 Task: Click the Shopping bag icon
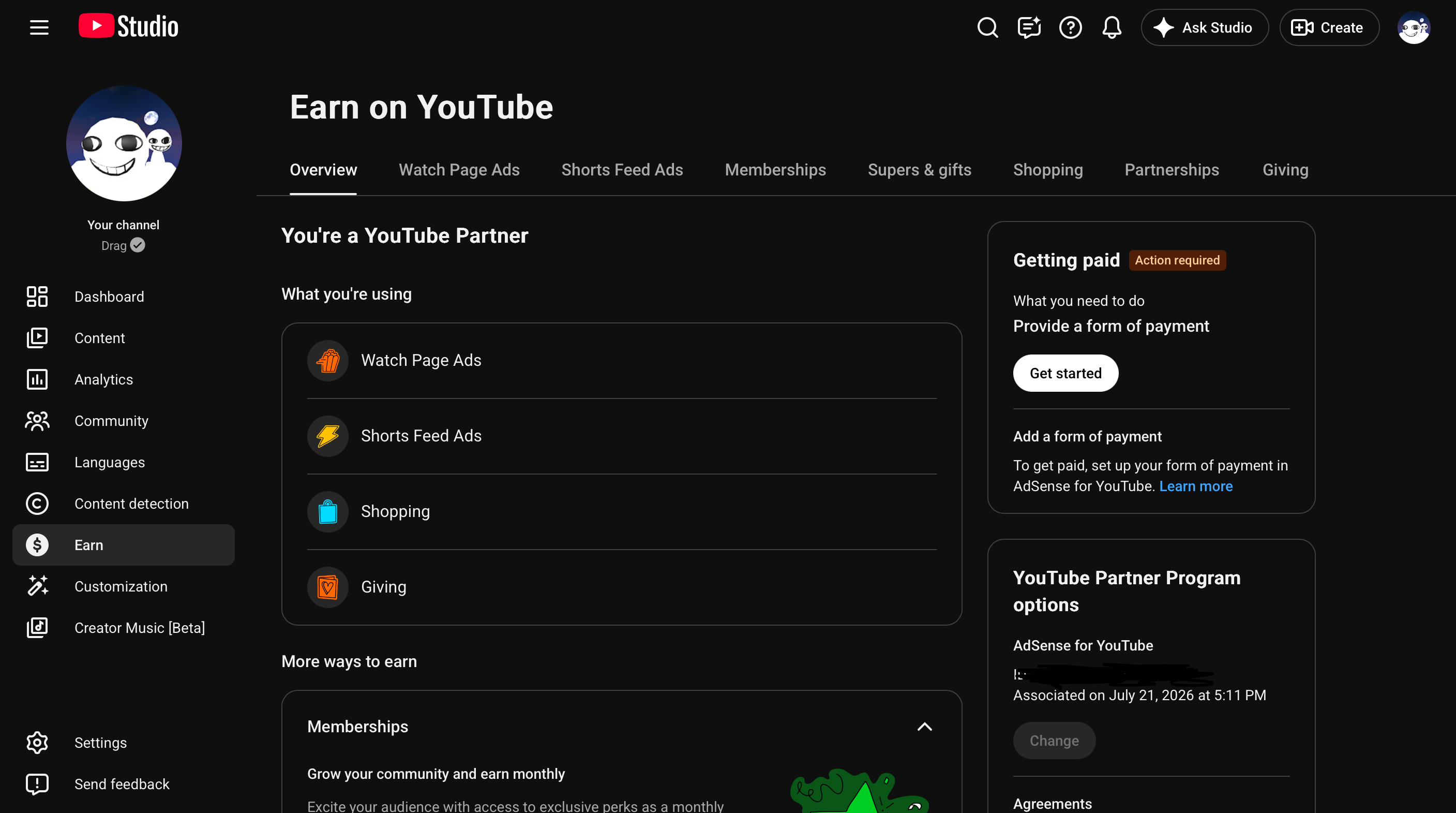(x=328, y=512)
